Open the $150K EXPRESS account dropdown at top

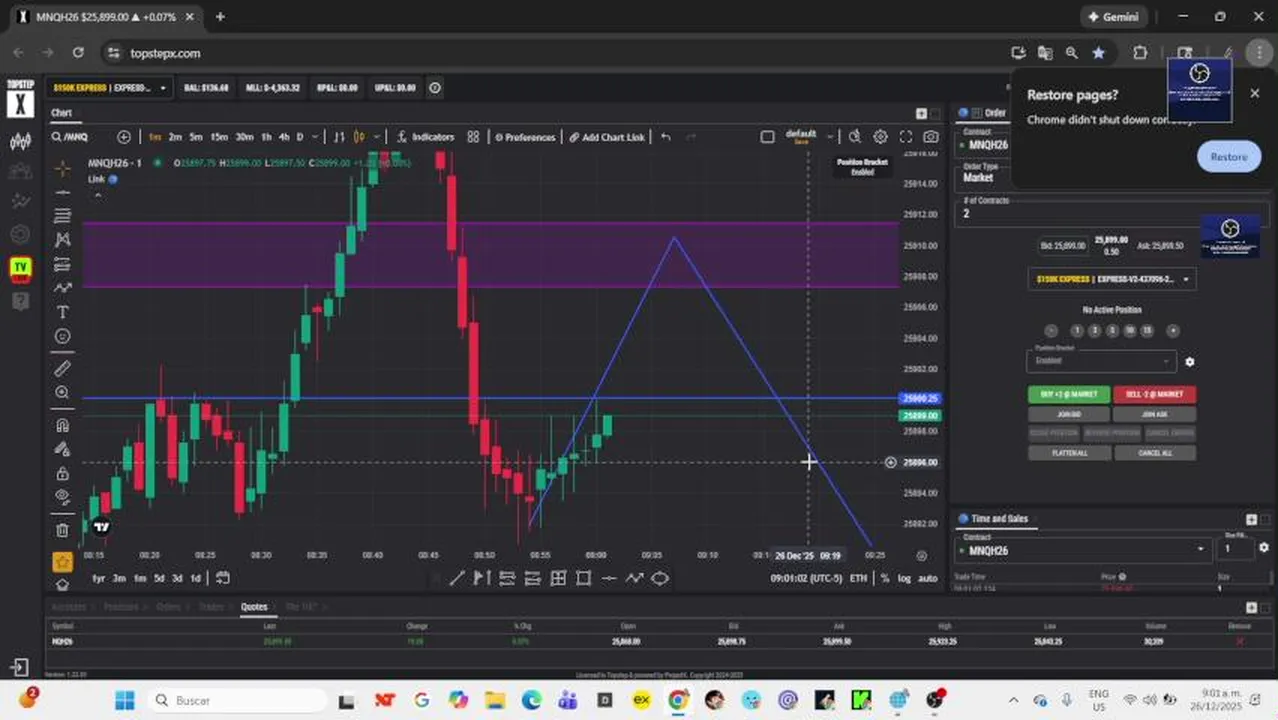[x=111, y=88]
